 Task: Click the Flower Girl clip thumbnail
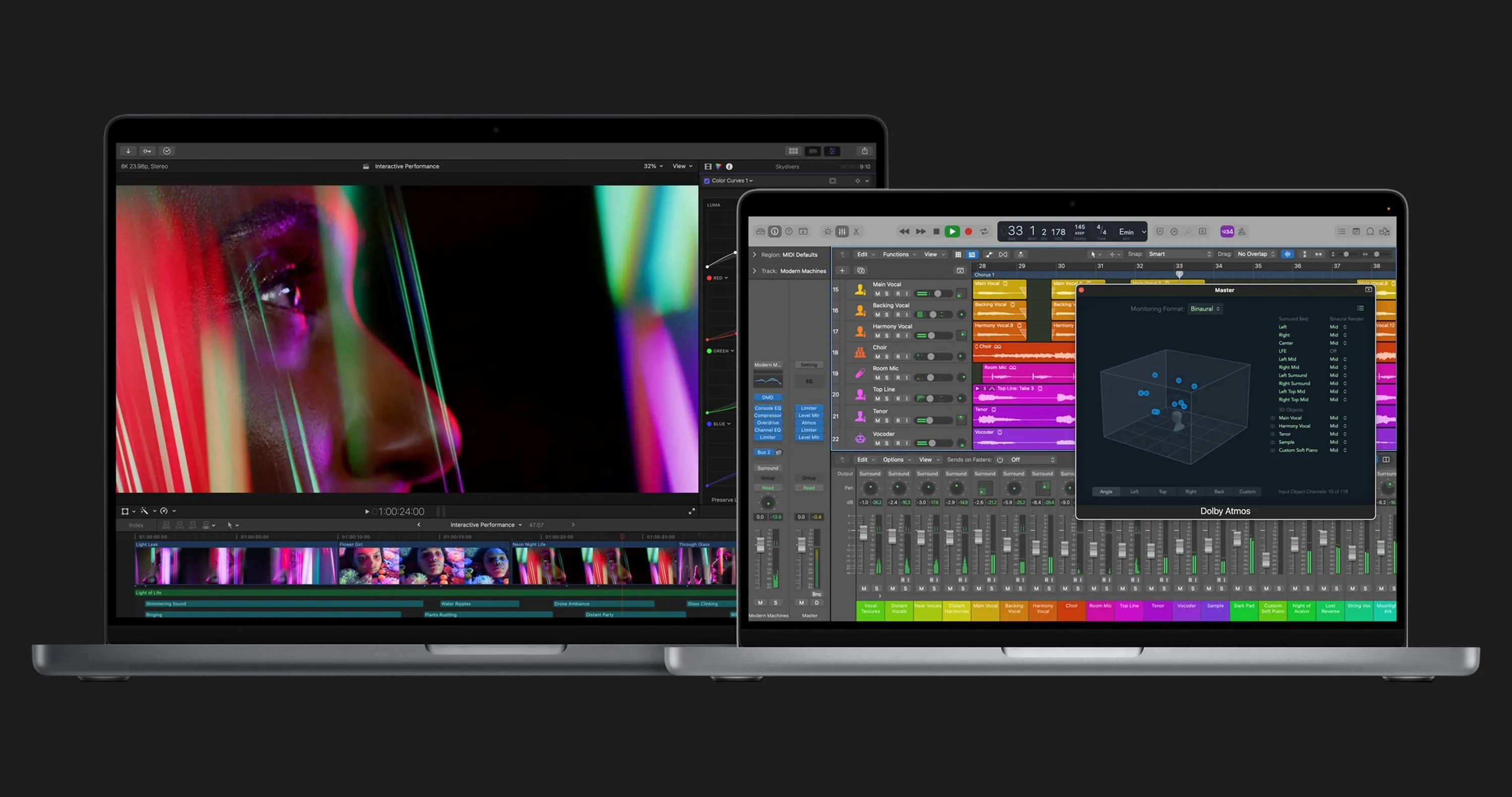tap(423, 565)
